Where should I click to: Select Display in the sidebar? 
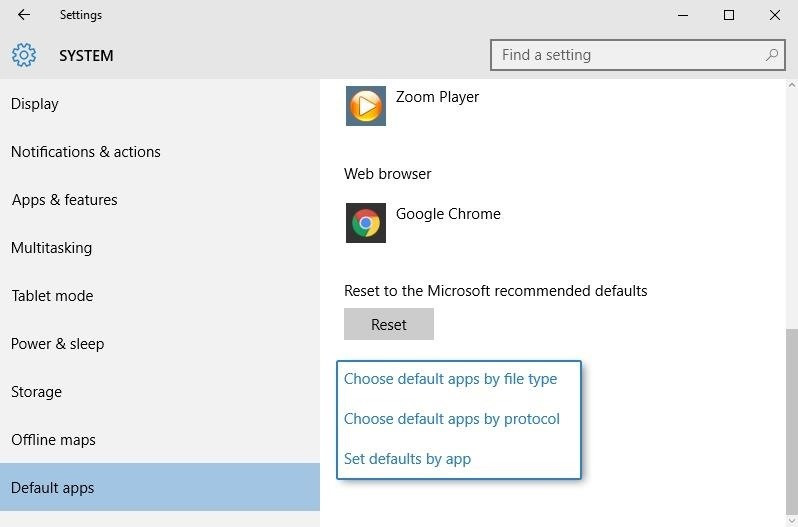(35, 104)
